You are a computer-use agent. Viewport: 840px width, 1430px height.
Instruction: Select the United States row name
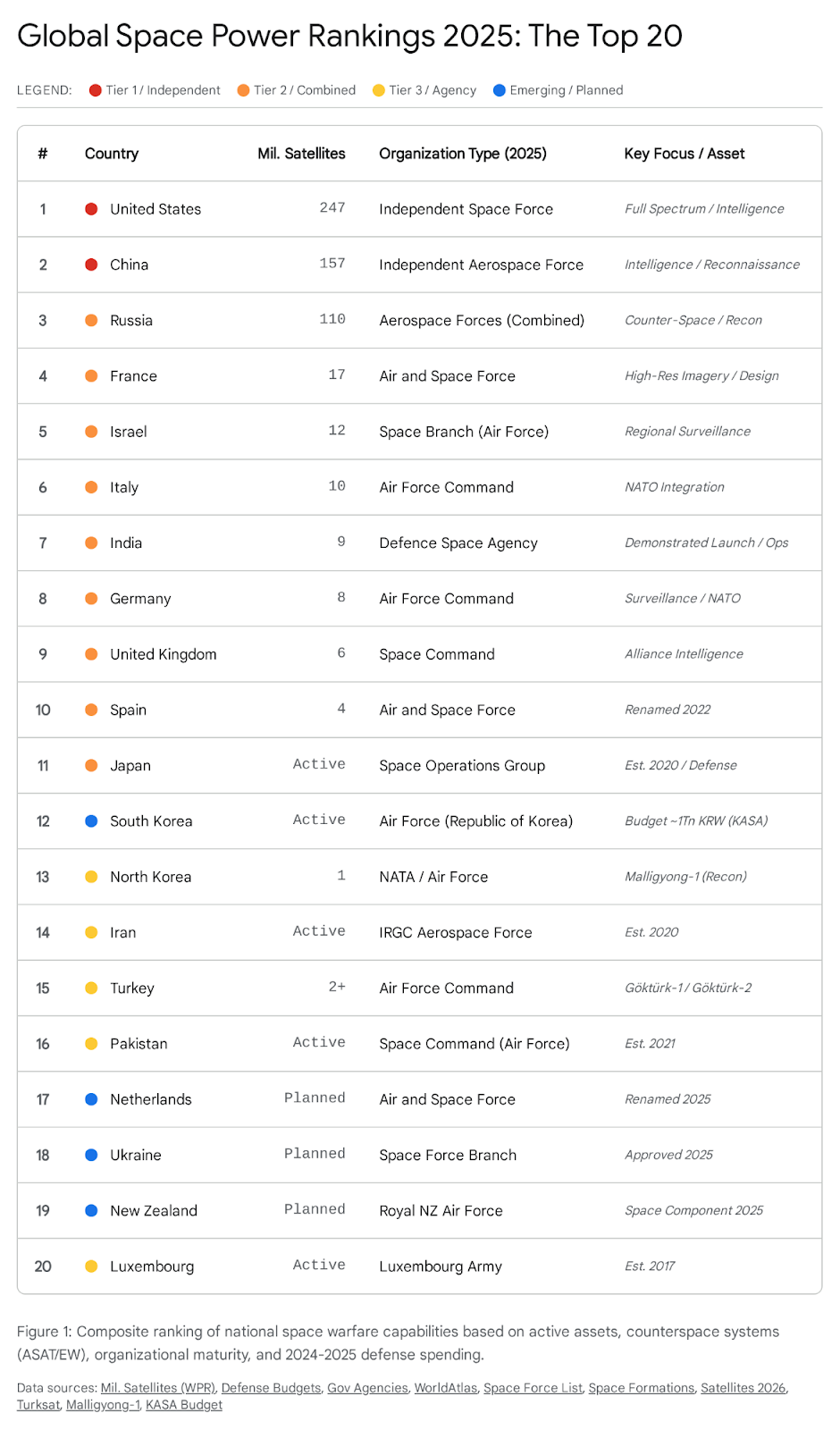click(x=155, y=209)
